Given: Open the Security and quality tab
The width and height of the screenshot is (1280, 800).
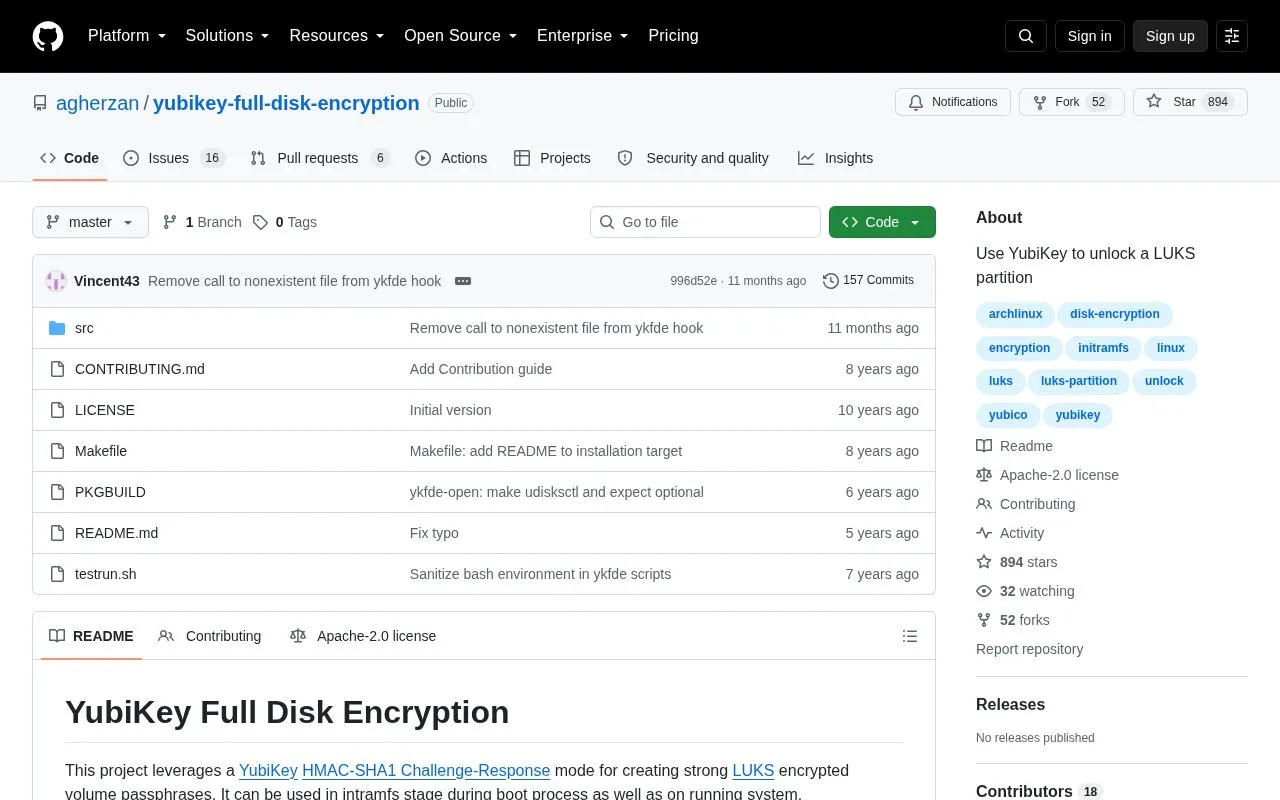Looking at the screenshot, I should click(x=693, y=158).
